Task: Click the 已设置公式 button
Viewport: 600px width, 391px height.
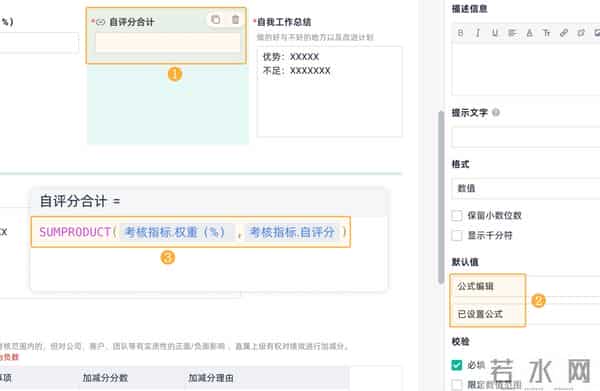Action: [x=526, y=314]
